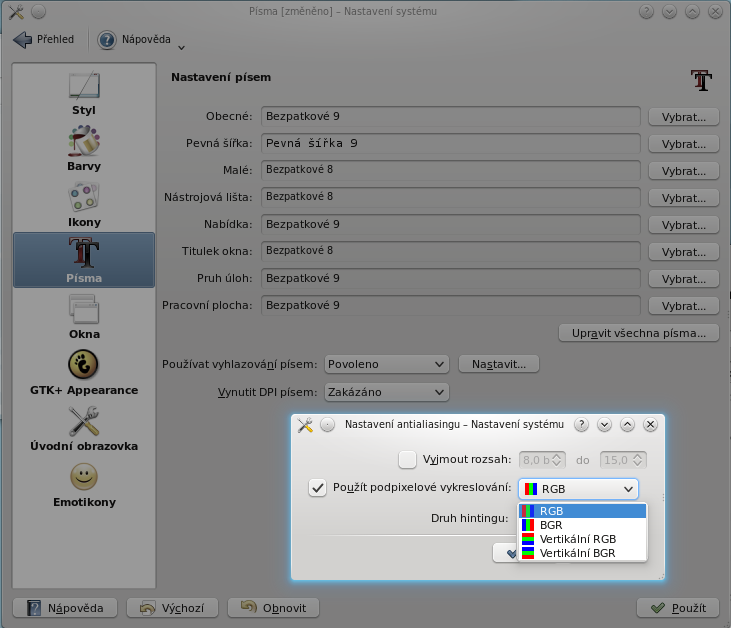Viewport: 731px width, 628px height.
Task: Click the Nápověda toolbar help icon
Action: click(x=107, y=40)
